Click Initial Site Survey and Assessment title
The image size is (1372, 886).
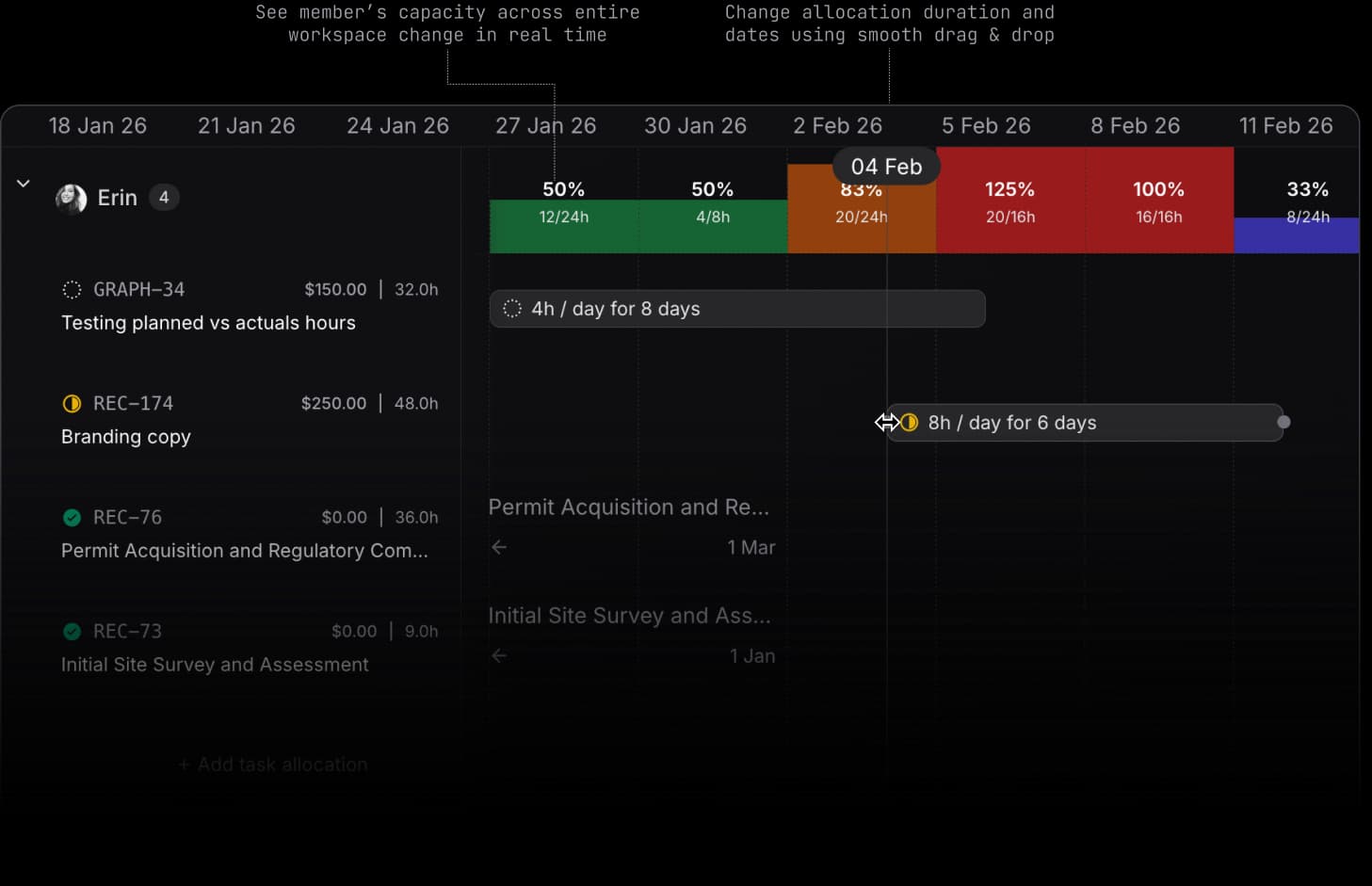[215, 665]
